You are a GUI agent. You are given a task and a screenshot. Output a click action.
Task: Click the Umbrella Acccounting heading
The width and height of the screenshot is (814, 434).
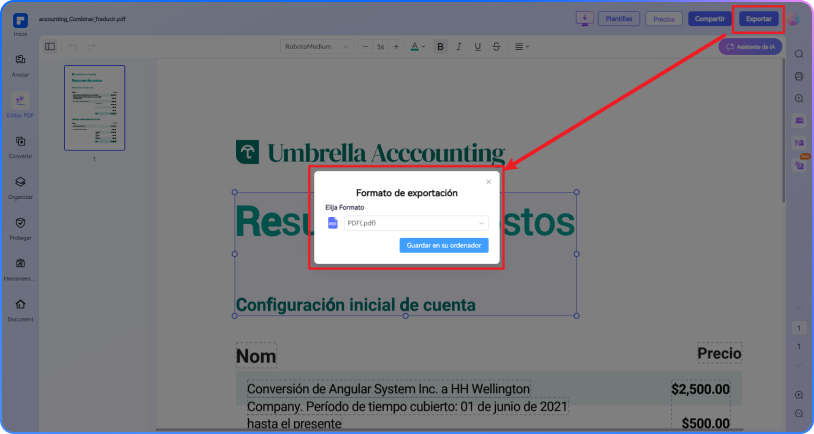(x=386, y=153)
